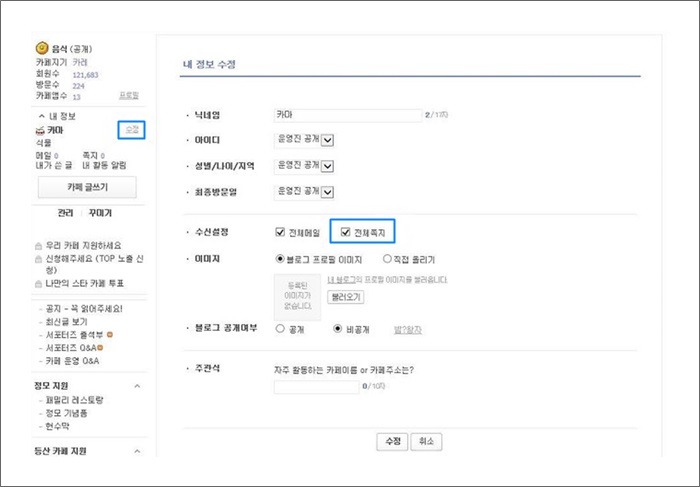Open the 관리 tab
The image size is (700, 487).
tap(65, 213)
